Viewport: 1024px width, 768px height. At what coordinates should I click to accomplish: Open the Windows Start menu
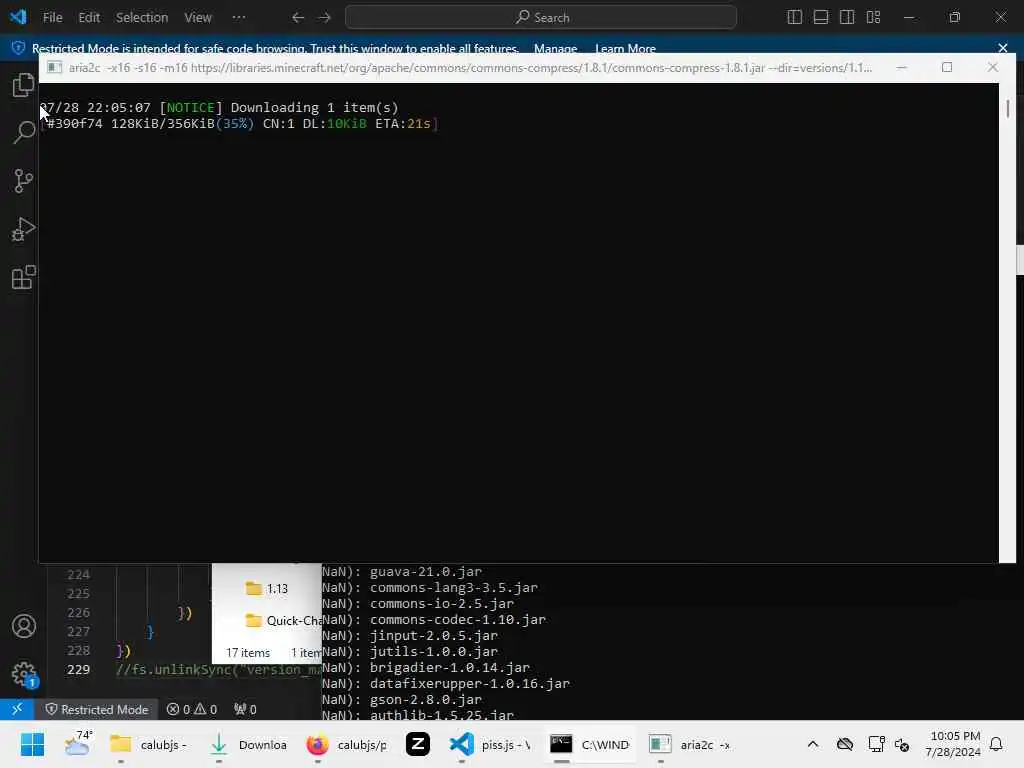pos(32,744)
